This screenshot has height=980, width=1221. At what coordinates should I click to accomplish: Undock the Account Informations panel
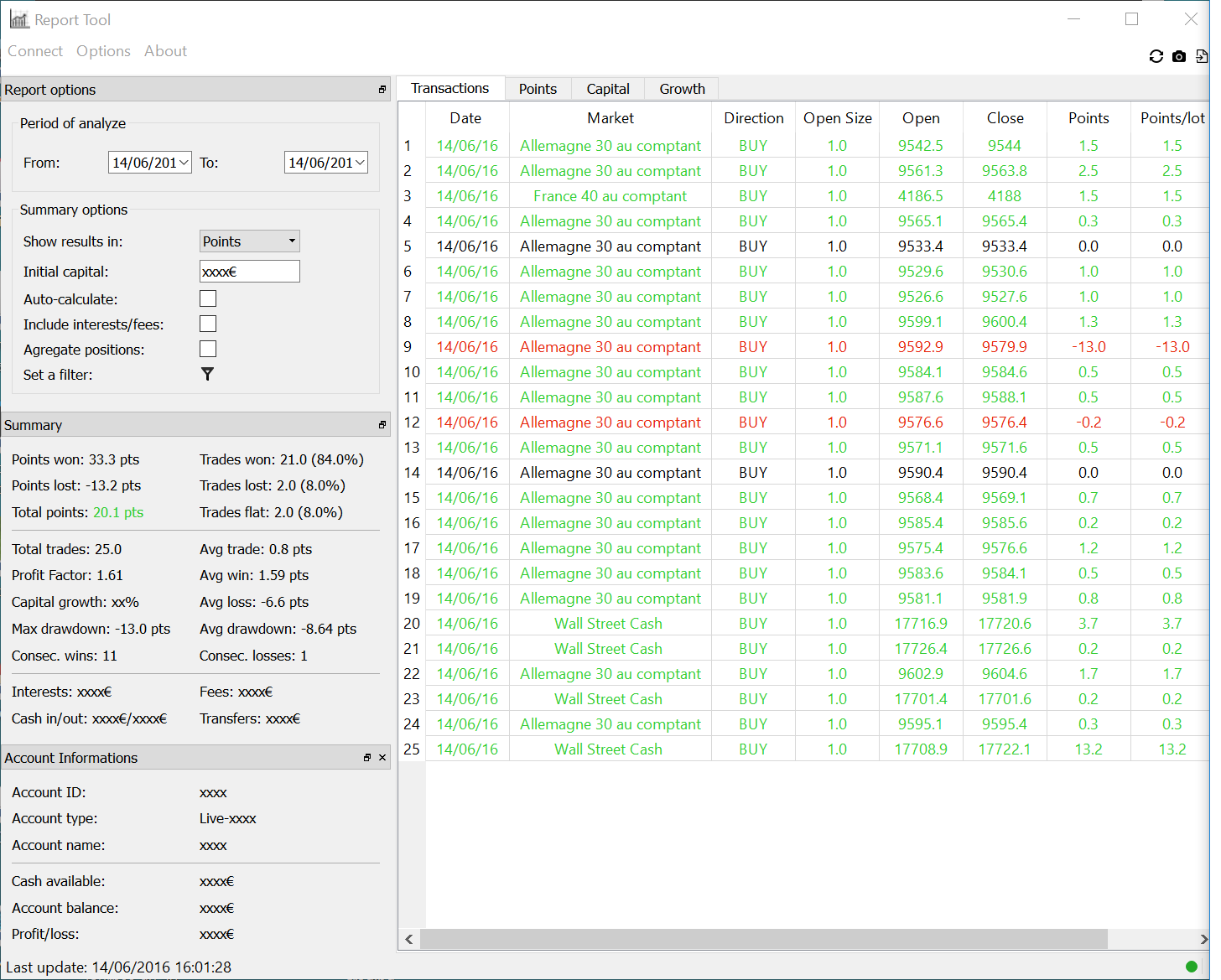pyautogui.click(x=367, y=758)
